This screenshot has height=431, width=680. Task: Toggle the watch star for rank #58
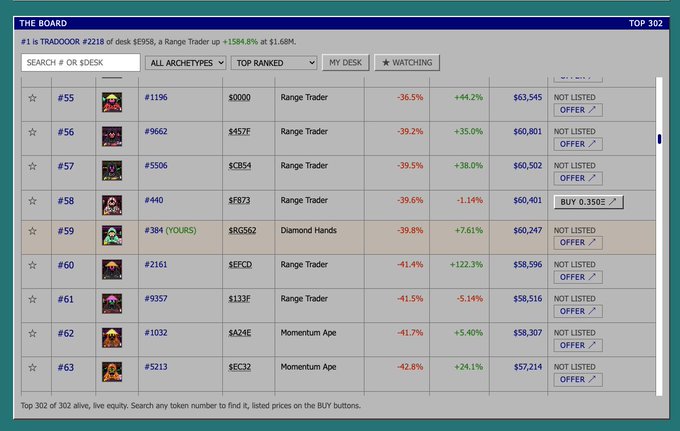pyautogui.click(x=33, y=201)
